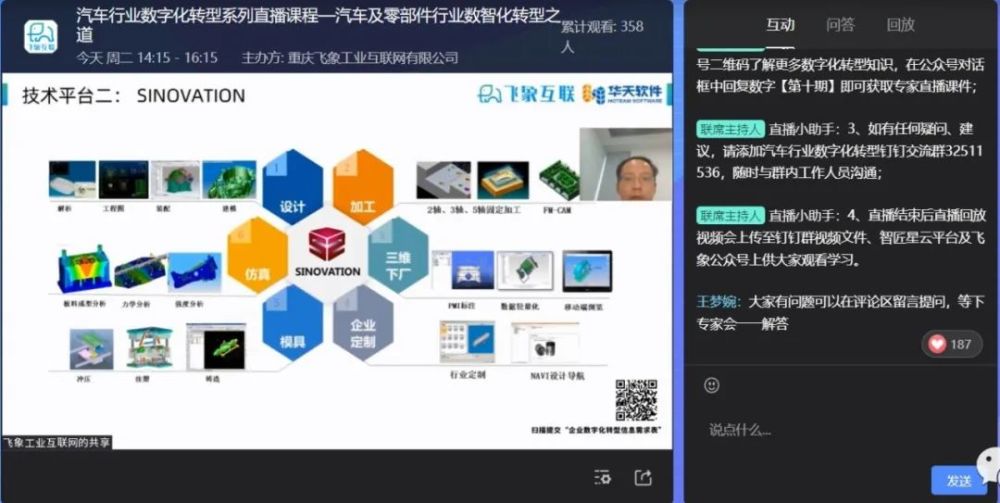The width and height of the screenshot is (1000, 503).
Task: Click the organizer text 重庆飞象工业互联网有限公司
Action: pyautogui.click(x=372, y=58)
